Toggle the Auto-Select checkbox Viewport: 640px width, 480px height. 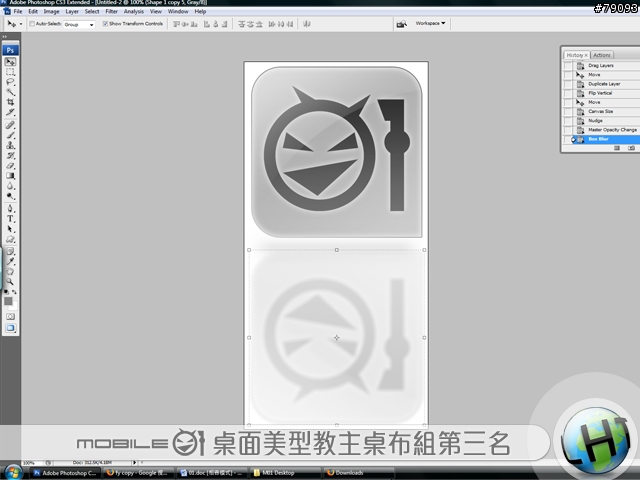(31, 24)
